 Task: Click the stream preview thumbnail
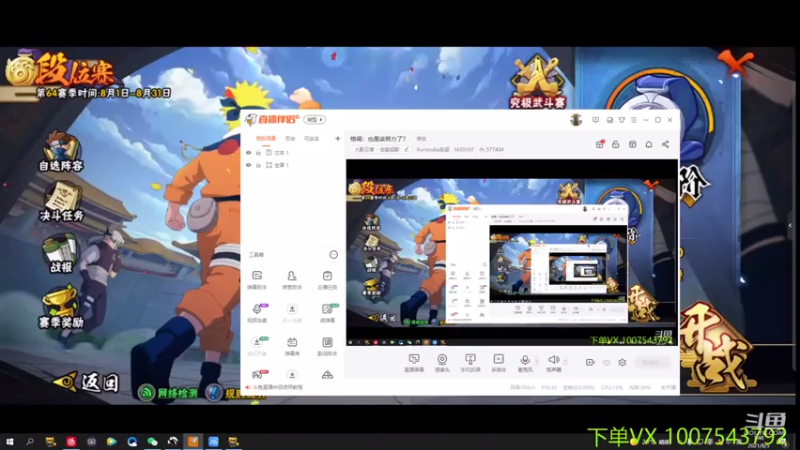click(x=512, y=253)
